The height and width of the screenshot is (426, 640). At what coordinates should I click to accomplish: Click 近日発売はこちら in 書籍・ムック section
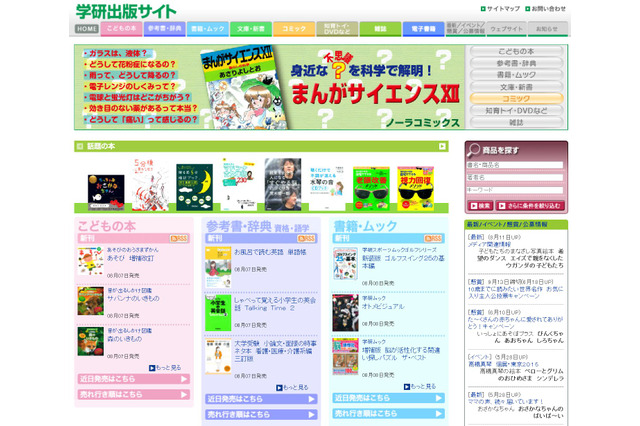pyautogui.click(x=389, y=398)
